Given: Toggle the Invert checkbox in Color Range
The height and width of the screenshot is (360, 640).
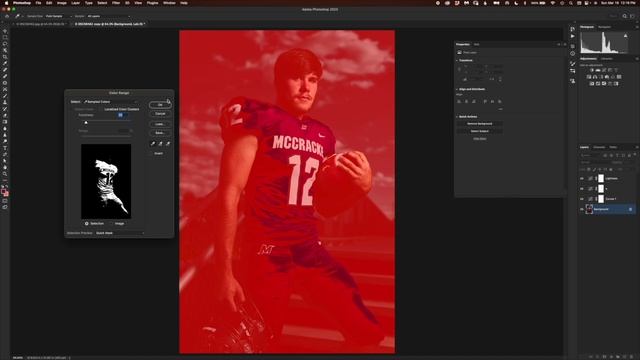Looking at the screenshot, I should [x=158, y=153].
